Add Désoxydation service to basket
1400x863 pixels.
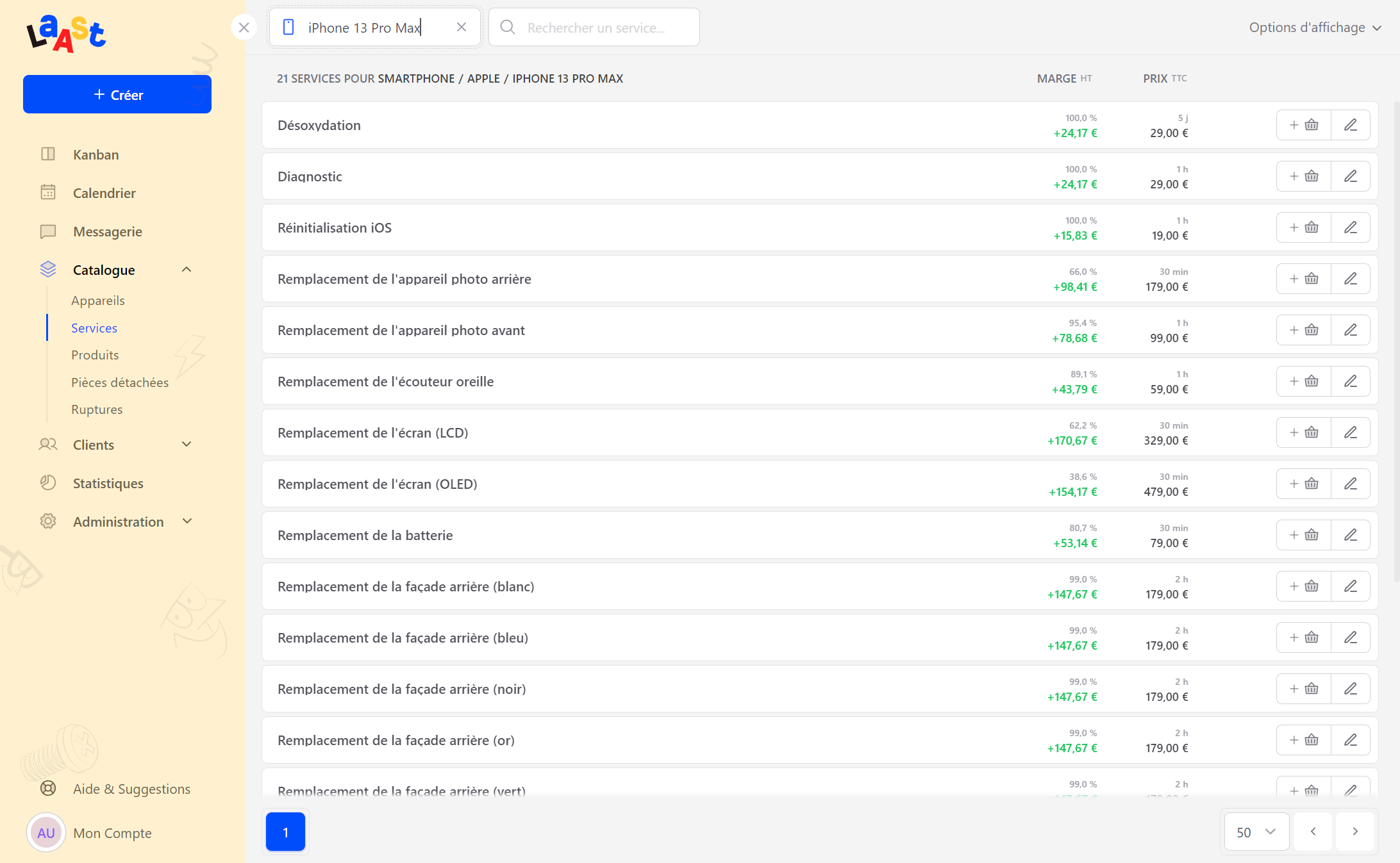[1304, 125]
